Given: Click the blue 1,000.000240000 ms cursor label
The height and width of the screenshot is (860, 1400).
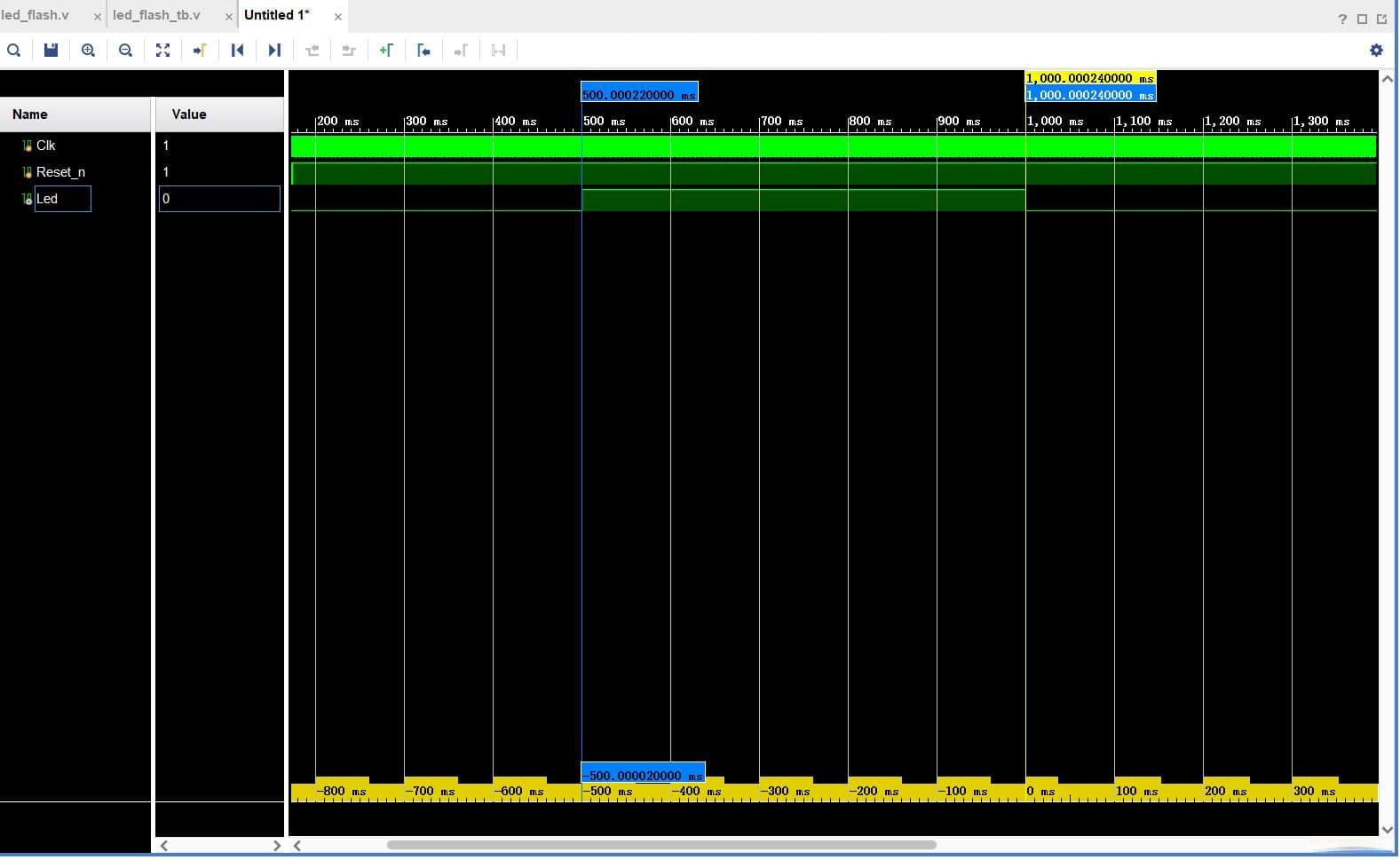Looking at the screenshot, I should click(x=1090, y=94).
